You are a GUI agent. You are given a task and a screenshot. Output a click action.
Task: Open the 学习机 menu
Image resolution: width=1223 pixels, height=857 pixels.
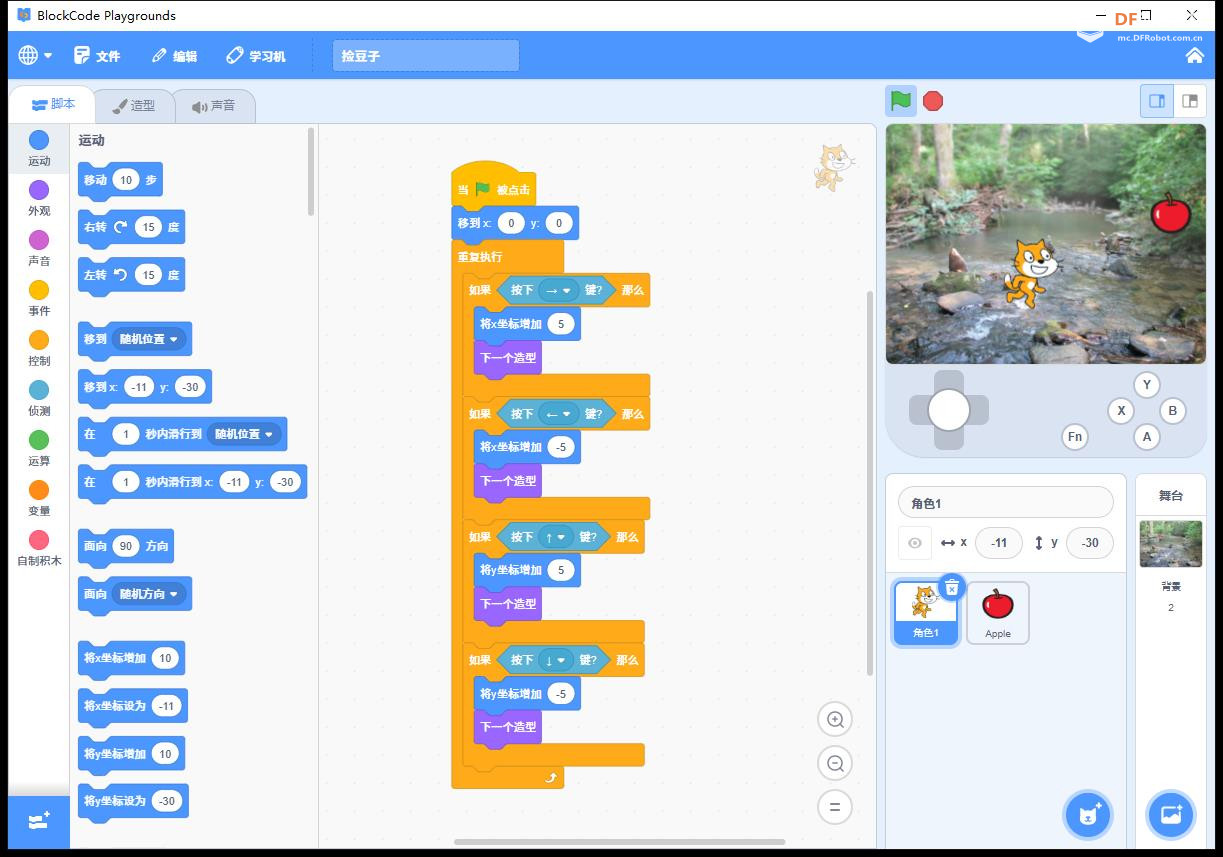click(256, 56)
